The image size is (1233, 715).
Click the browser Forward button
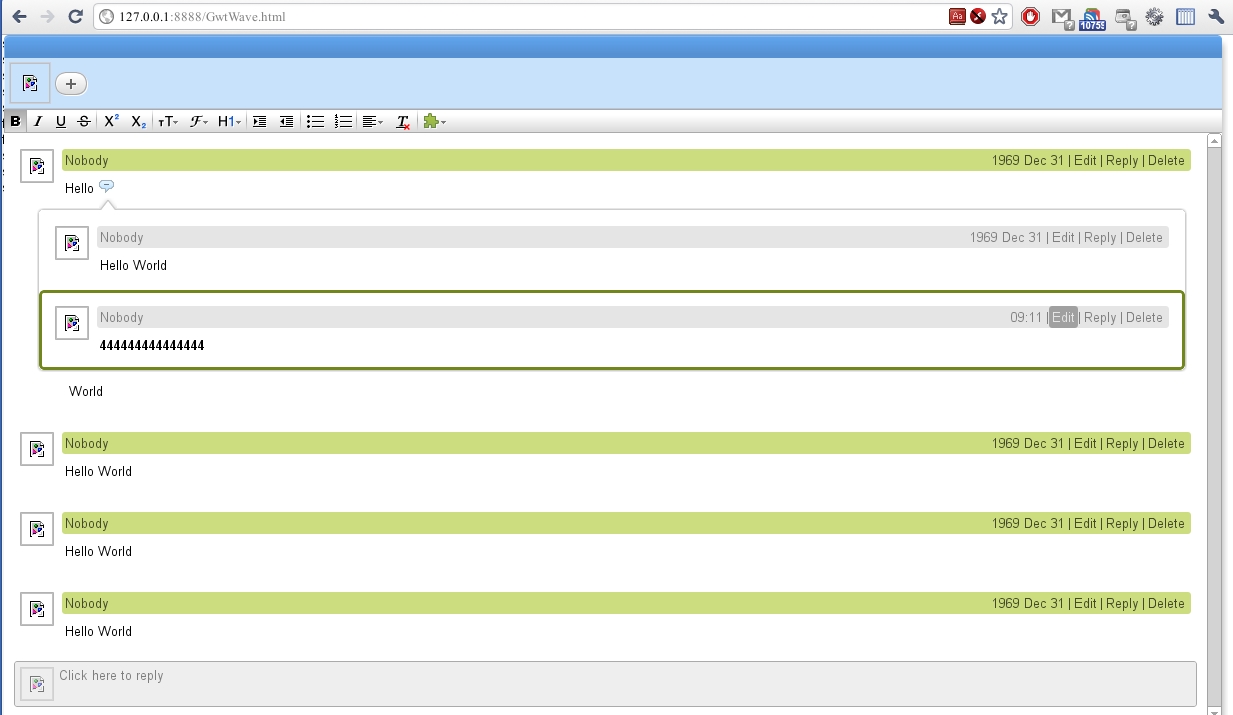coord(47,16)
